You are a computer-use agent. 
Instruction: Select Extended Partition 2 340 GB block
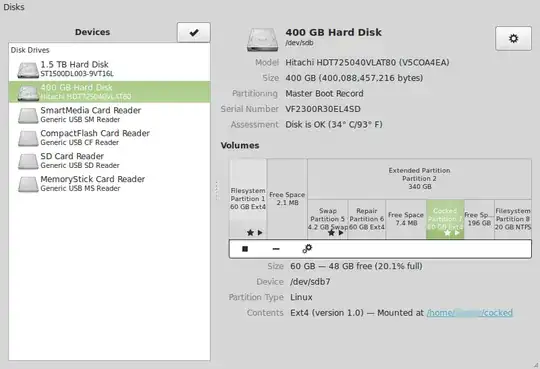pos(419,179)
